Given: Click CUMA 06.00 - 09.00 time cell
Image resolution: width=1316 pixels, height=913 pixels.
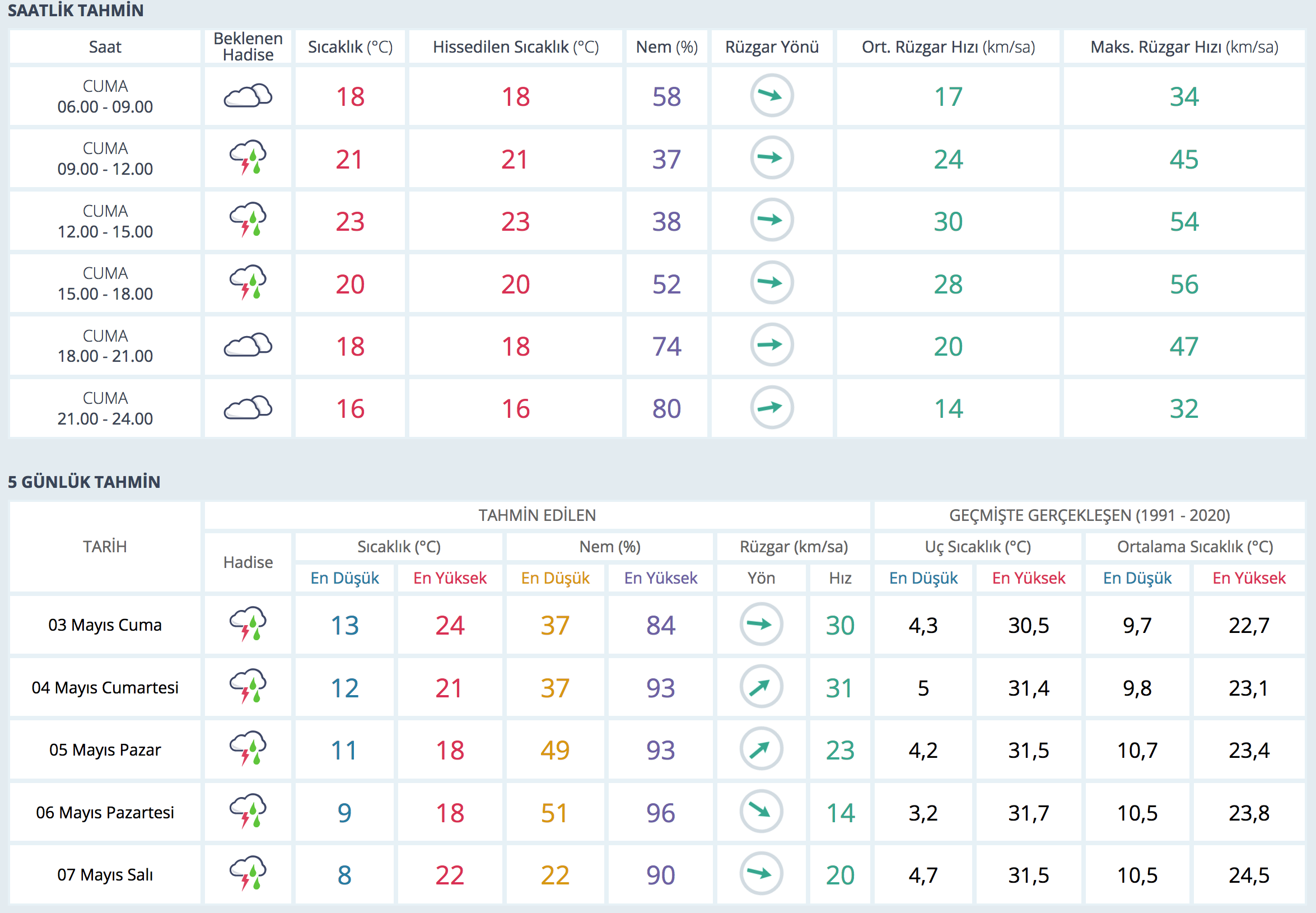Looking at the screenshot, I should pos(105,96).
